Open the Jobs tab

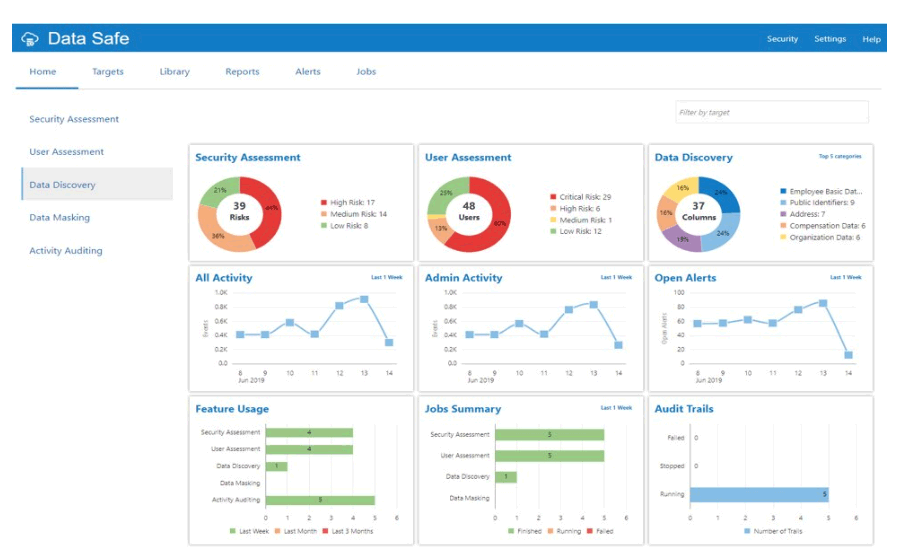click(366, 72)
